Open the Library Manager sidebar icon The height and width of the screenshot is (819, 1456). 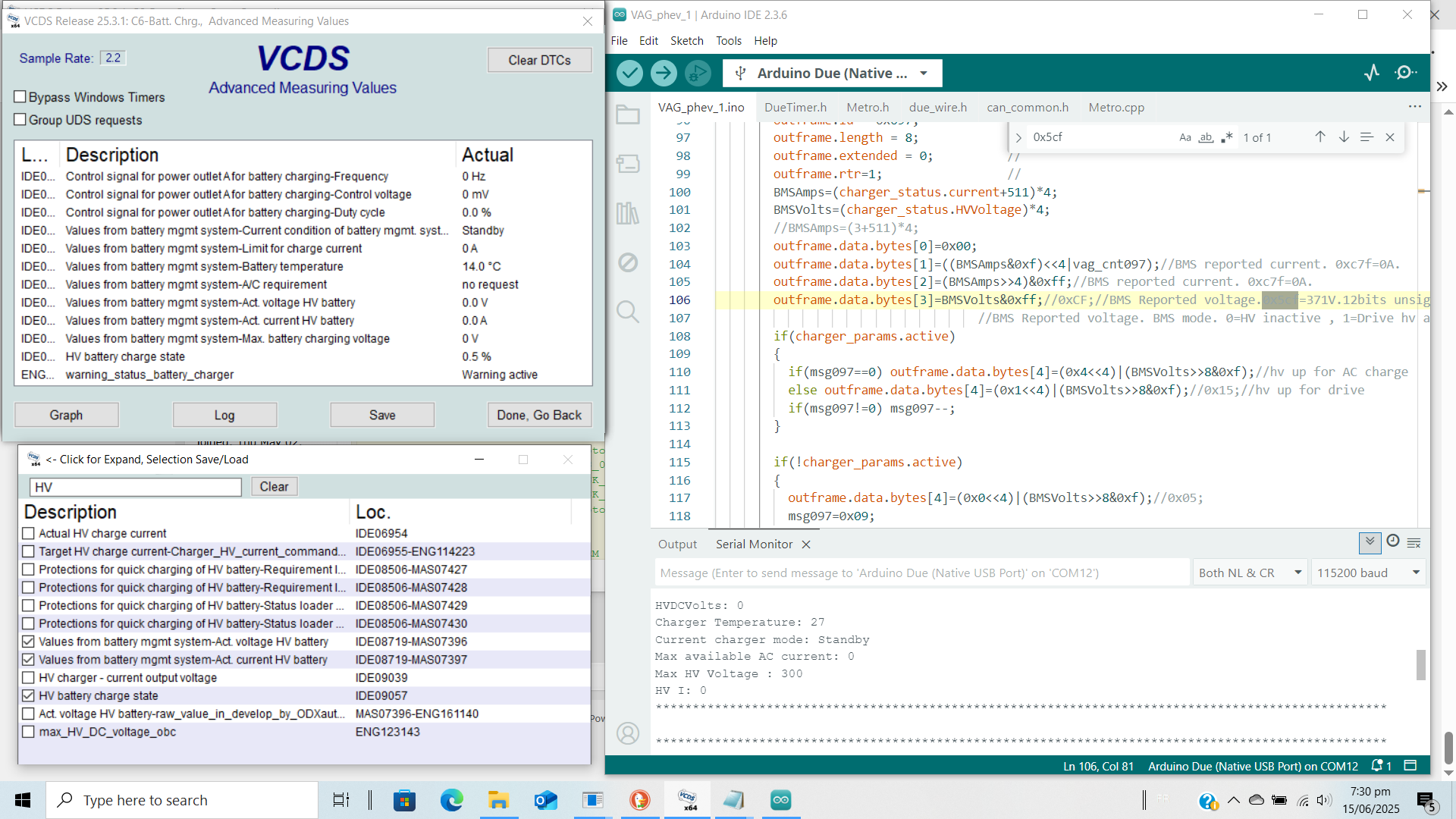[628, 213]
